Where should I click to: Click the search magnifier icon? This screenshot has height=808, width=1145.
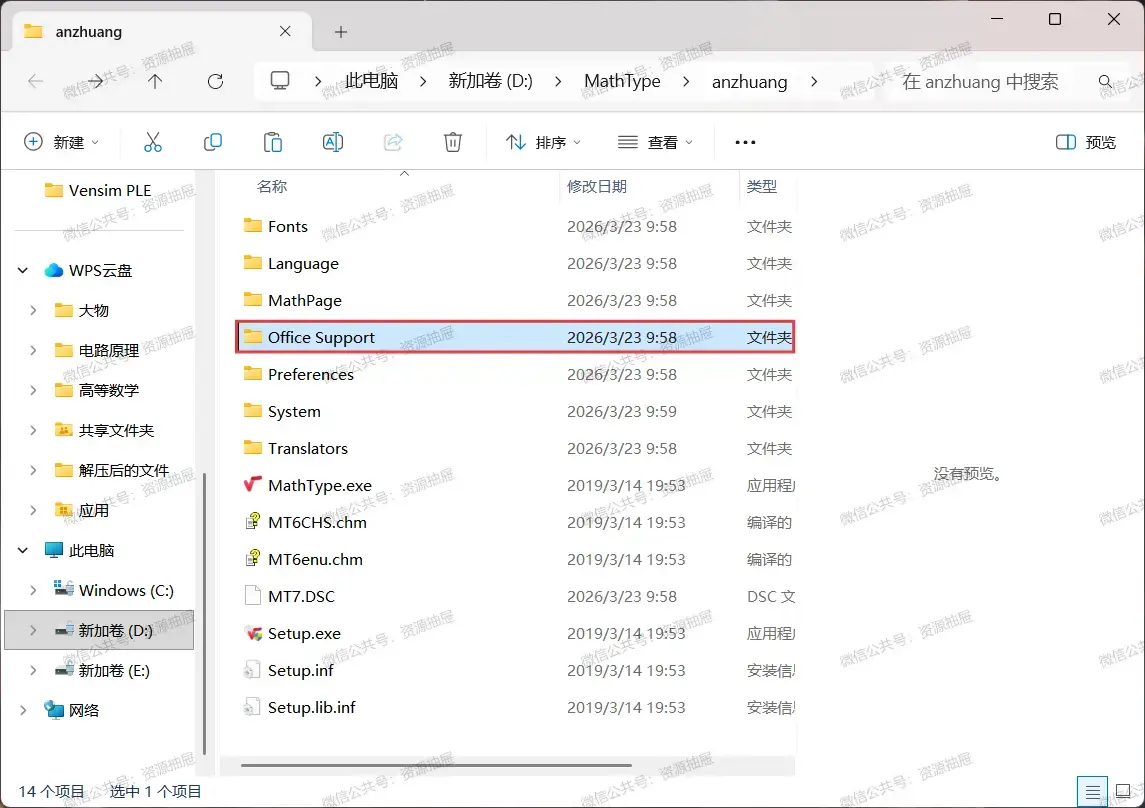pyautogui.click(x=1106, y=81)
